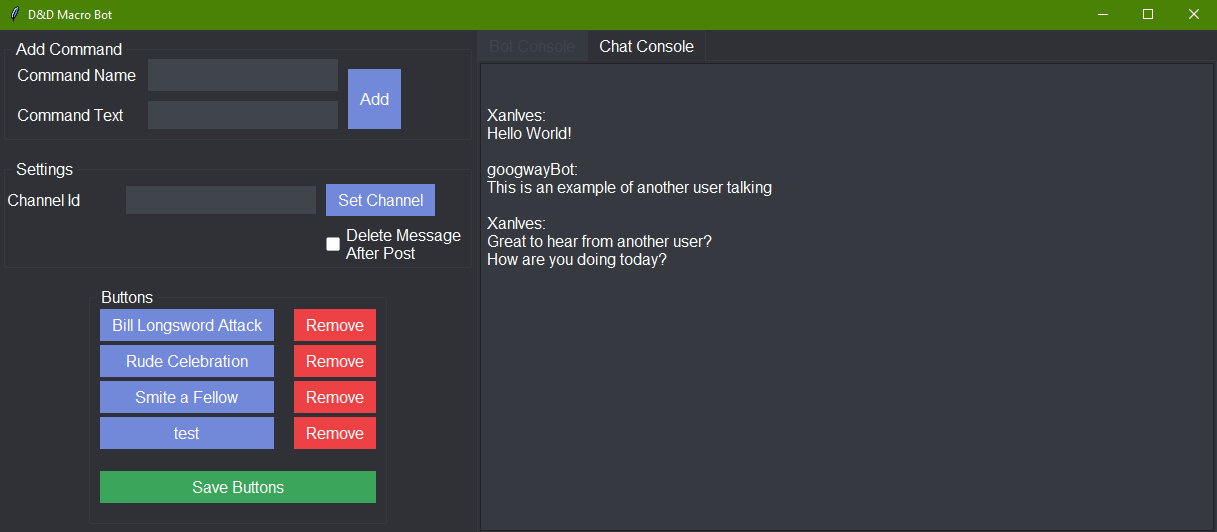Screen dimensions: 1217x532
Task: Click the test macro button
Action: (187, 433)
